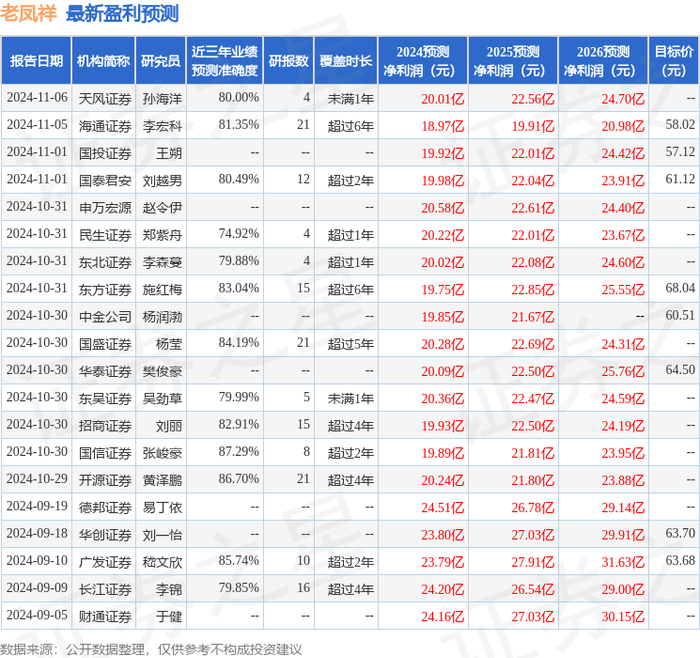Click the date 2024-09-05
This screenshot has height=658, width=700.
(x=37, y=615)
